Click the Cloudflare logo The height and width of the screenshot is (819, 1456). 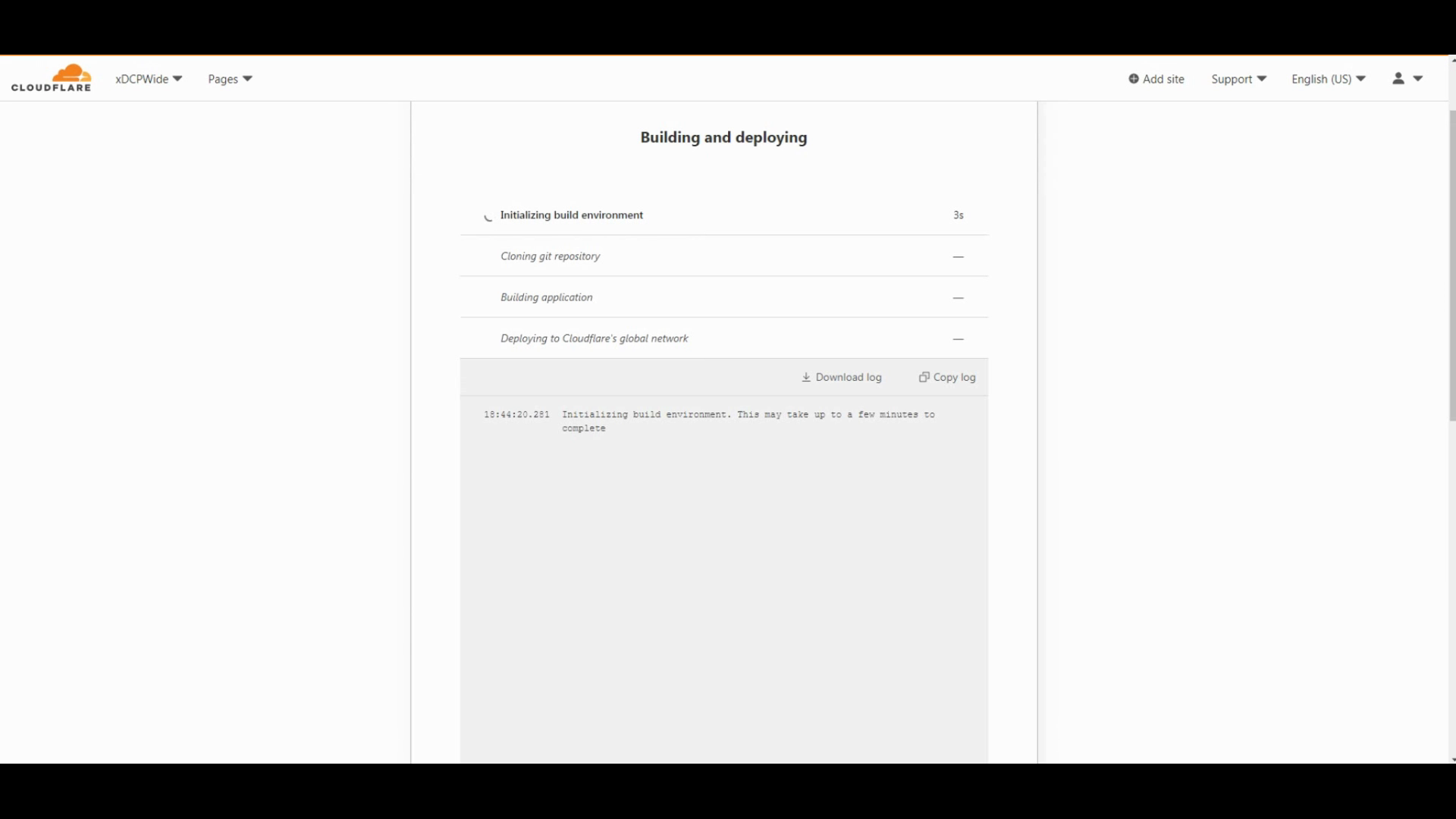[x=51, y=78]
